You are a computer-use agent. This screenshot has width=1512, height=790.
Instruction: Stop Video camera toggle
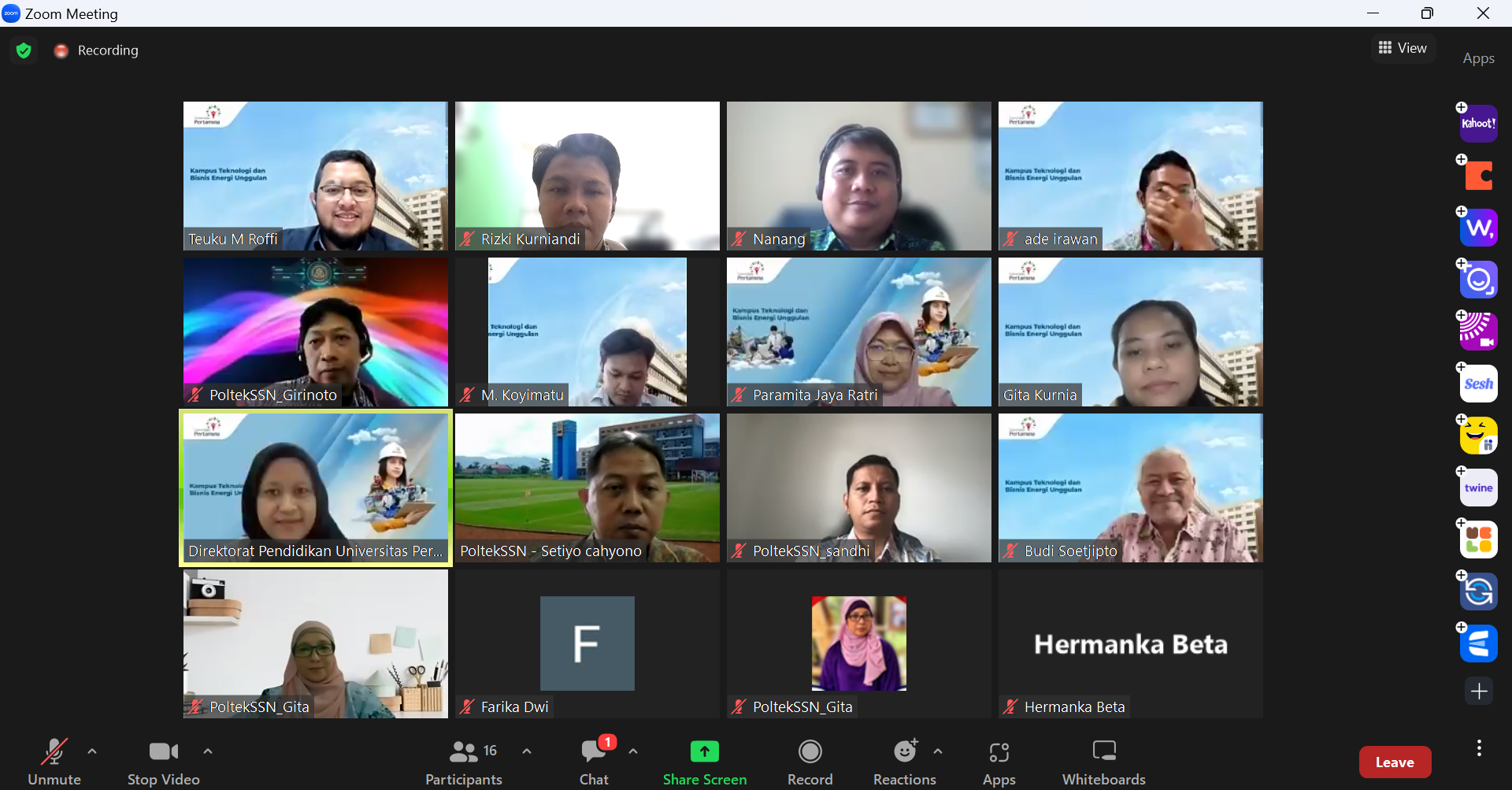163,762
